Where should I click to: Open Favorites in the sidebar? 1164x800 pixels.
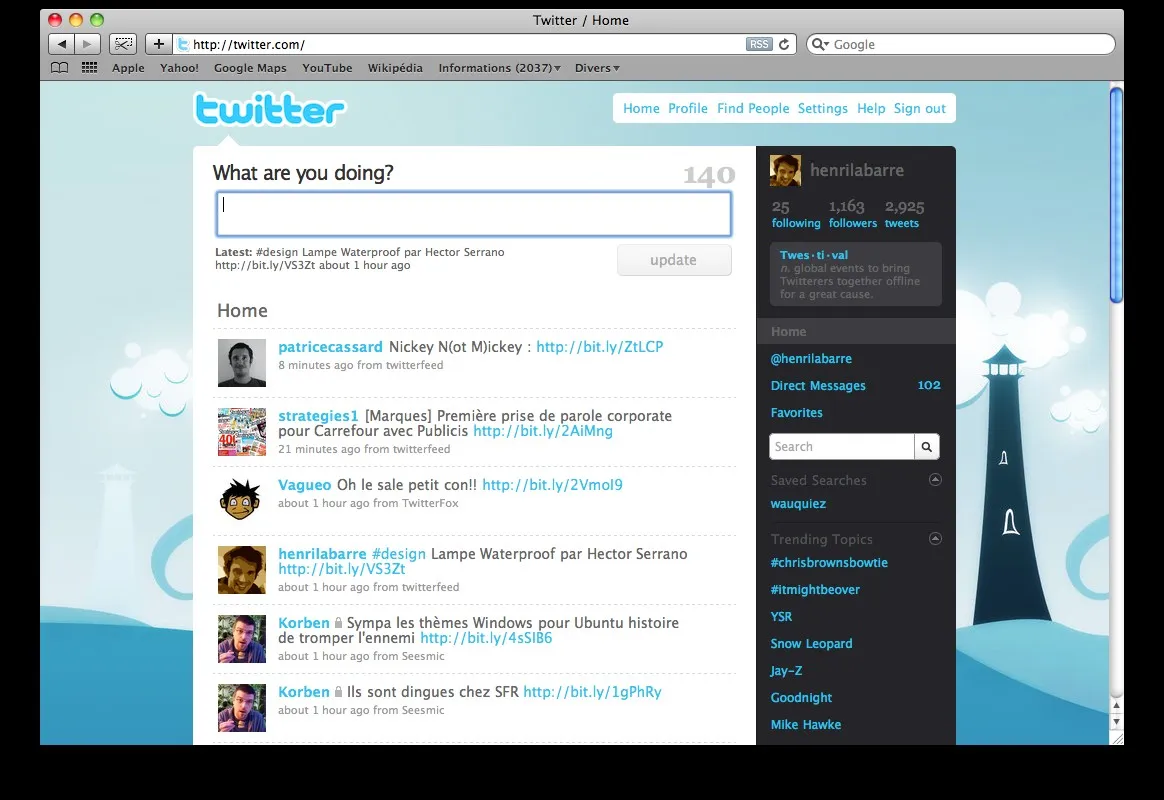[x=797, y=413]
